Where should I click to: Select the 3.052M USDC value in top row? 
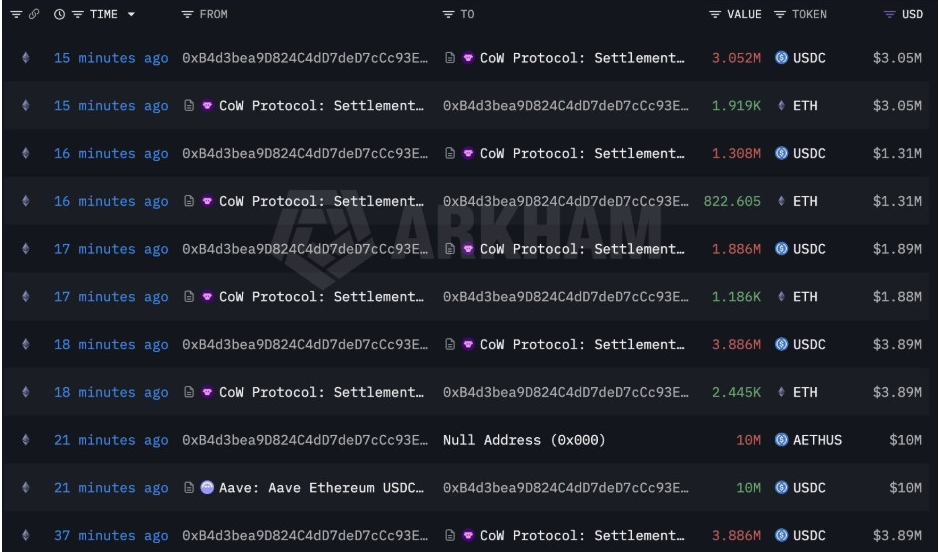point(736,58)
